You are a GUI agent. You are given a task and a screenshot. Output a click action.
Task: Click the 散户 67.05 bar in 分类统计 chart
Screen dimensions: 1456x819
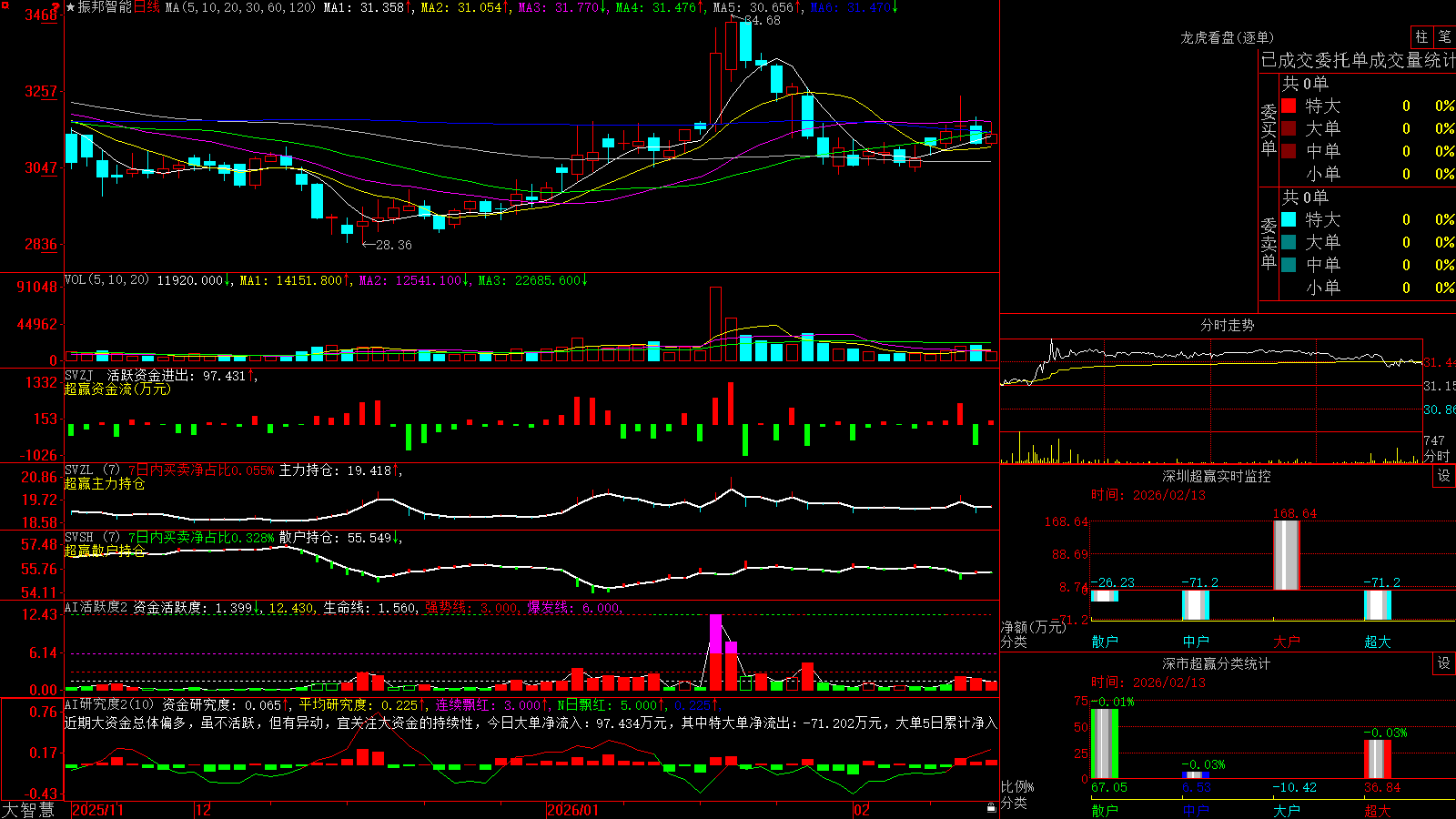1105,743
